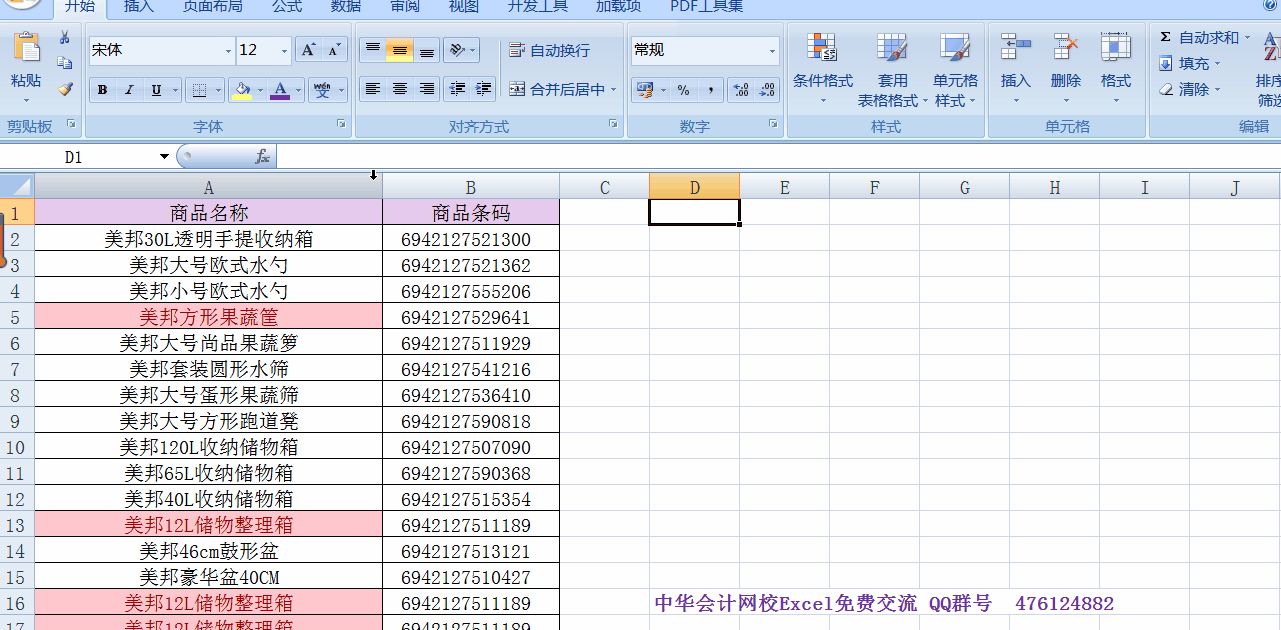
Task: Open fill color dropdown arrow
Action: (x=260, y=90)
